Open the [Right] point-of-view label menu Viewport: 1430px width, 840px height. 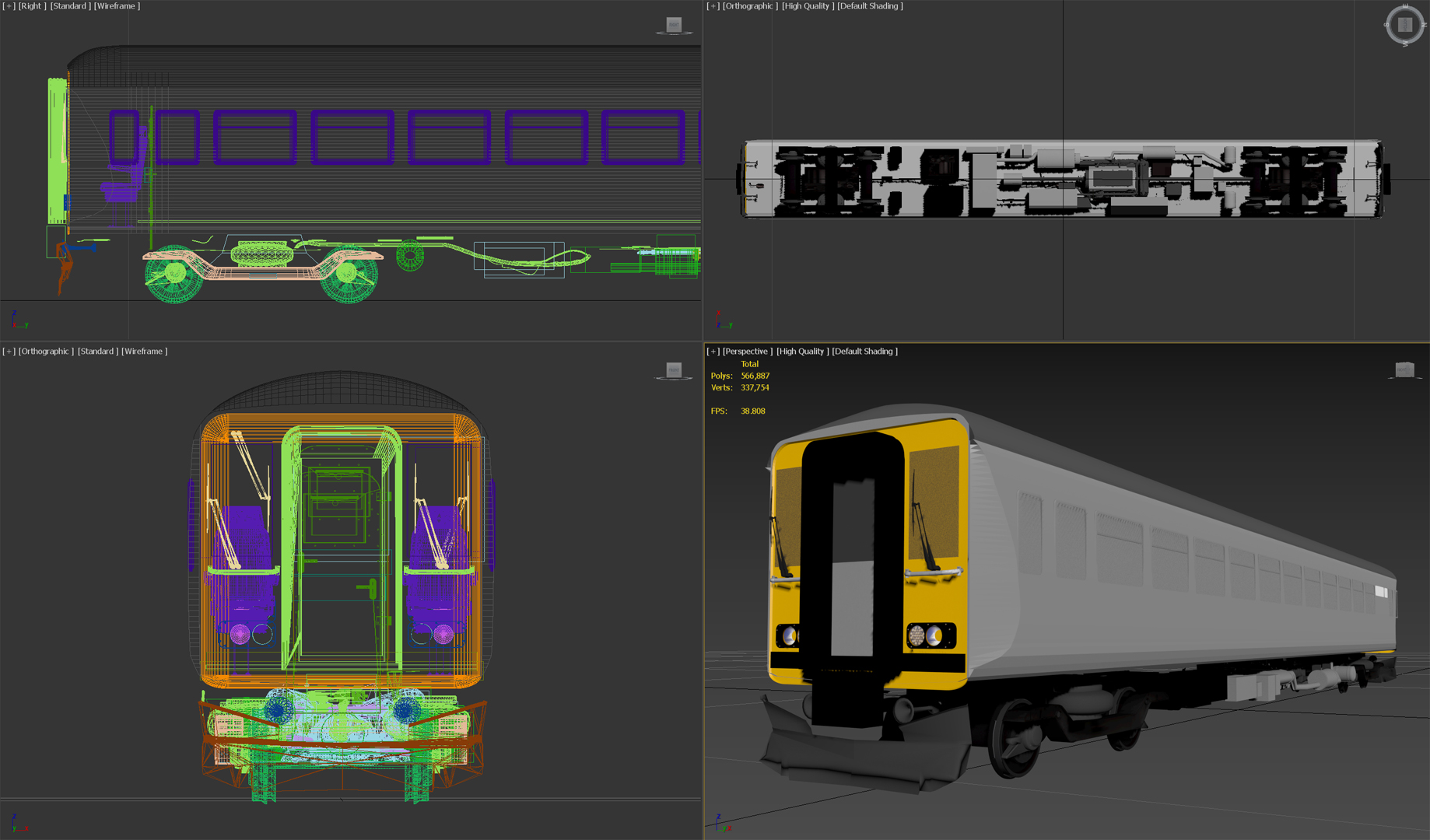pos(32,6)
